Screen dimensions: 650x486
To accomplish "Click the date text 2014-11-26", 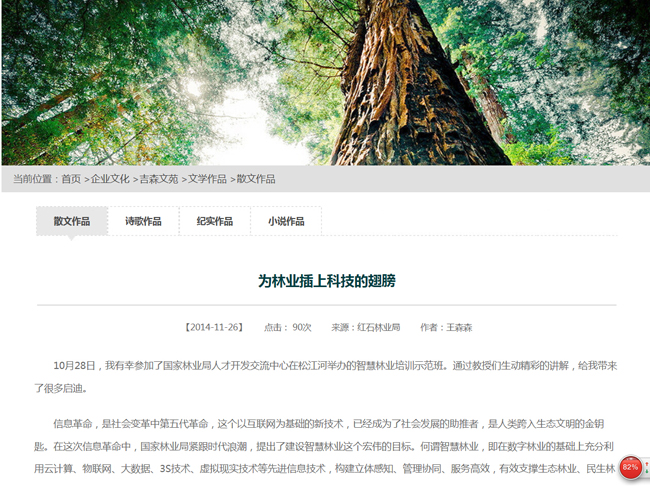I will click(x=214, y=327).
